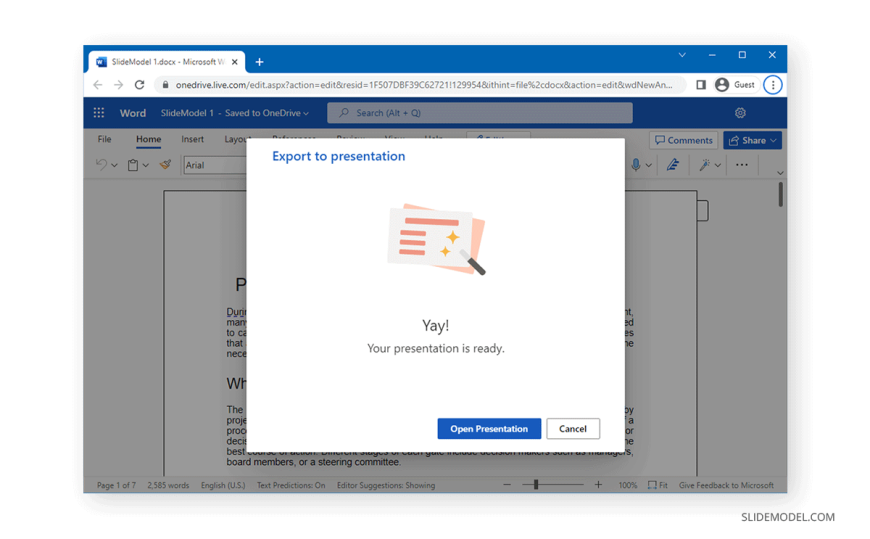This screenshot has width=870, height=539.
Task: Open the settings gear in Word header
Action: coord(740,113)
